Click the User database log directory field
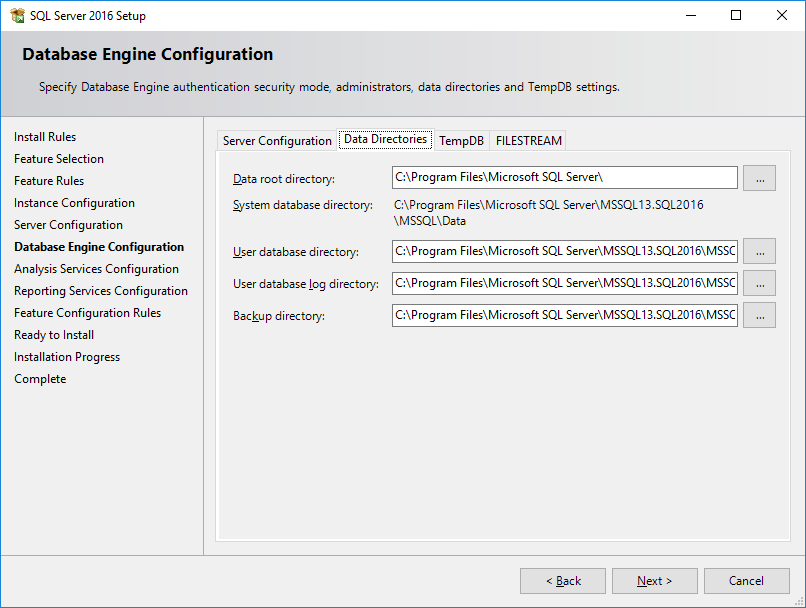This screenshot has height=608, width=806. [564, 283]
